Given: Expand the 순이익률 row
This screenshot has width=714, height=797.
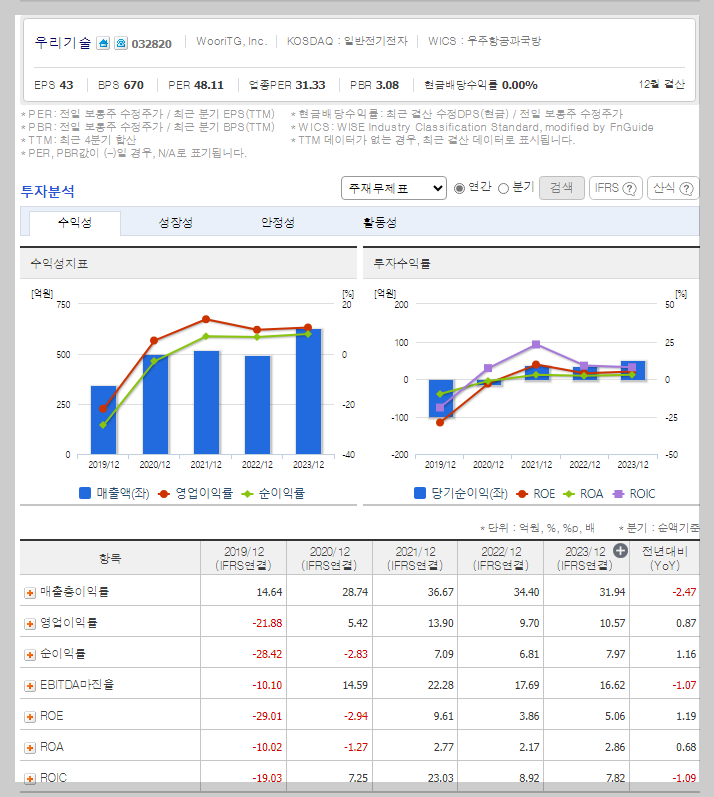Looking at the screenshot, I should (30, 655).
